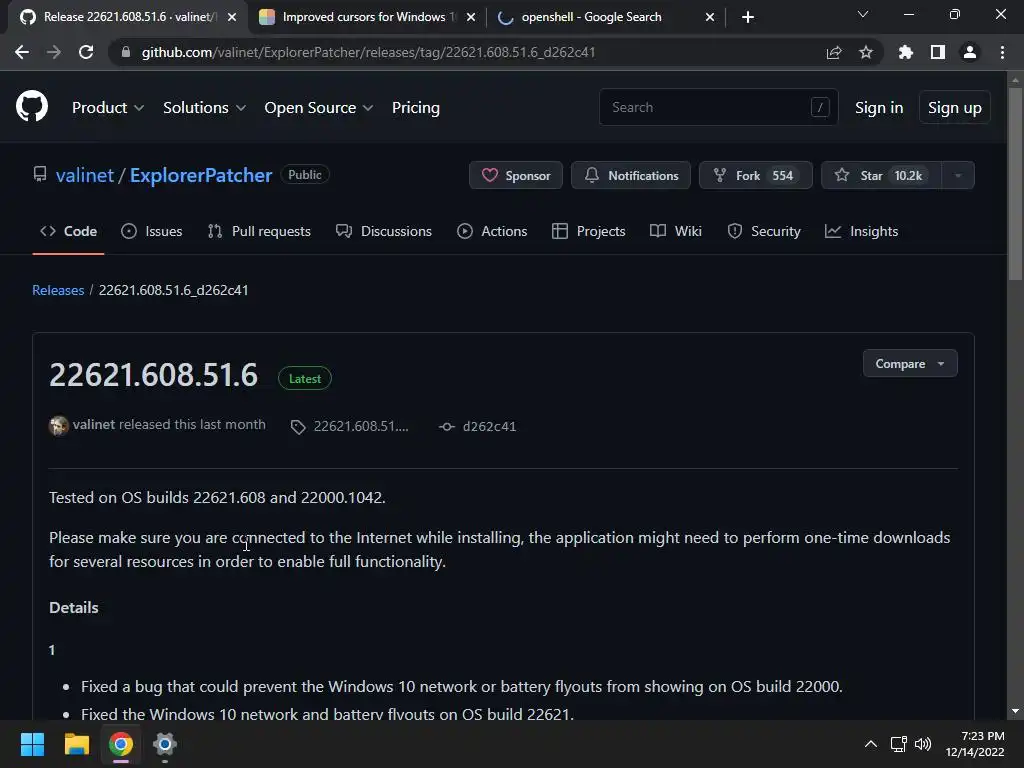This screenshot has height=768, width=1024.
Task: Click Chrome icon in taskbar
Action: coord(121,744)
